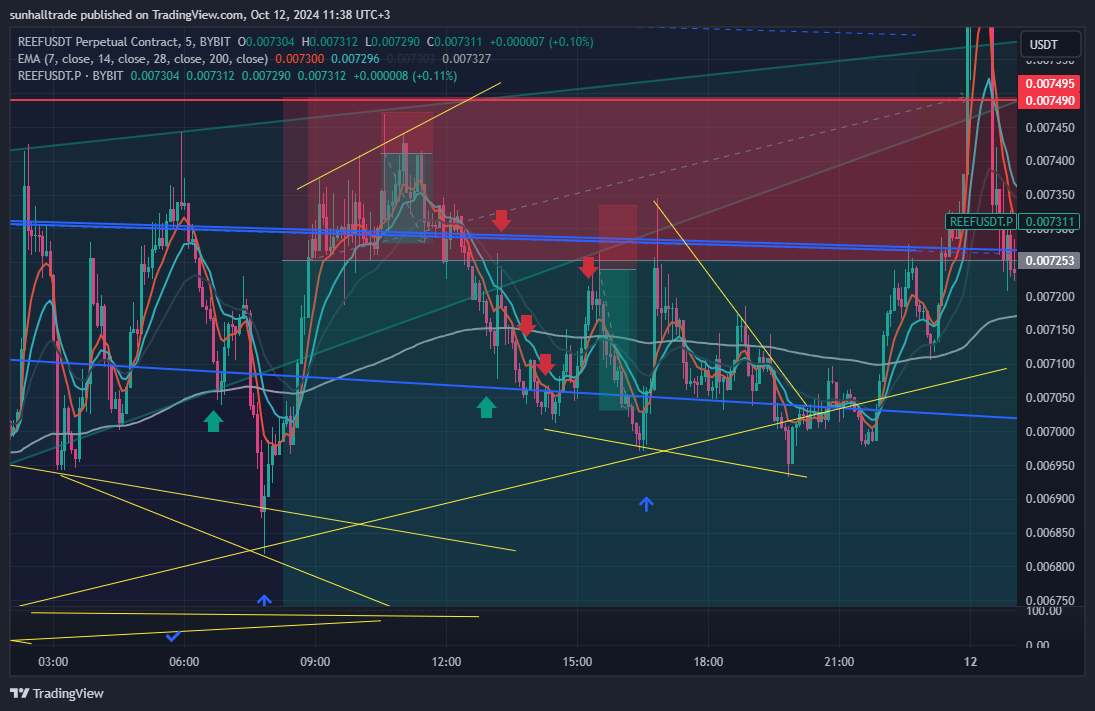Click the gray 0.007253 price label
This screenshot has width=1095, height=711.
[1050, 261]
